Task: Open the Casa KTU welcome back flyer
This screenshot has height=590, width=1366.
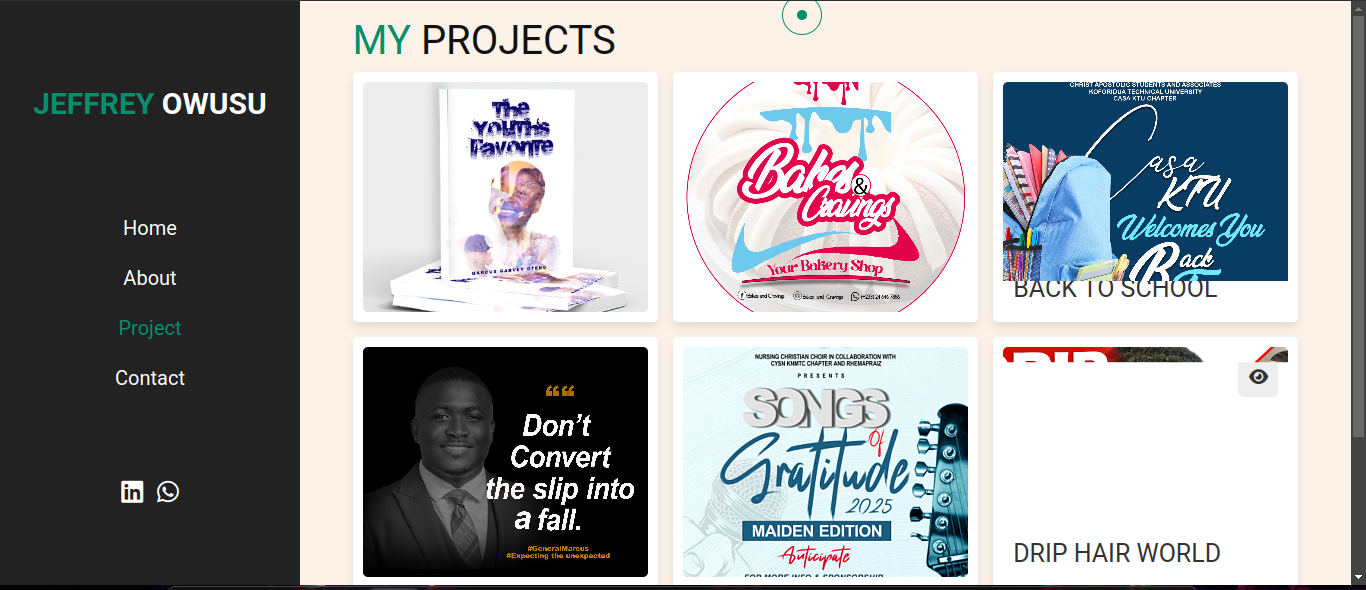Action: (x=1145, y=181)
